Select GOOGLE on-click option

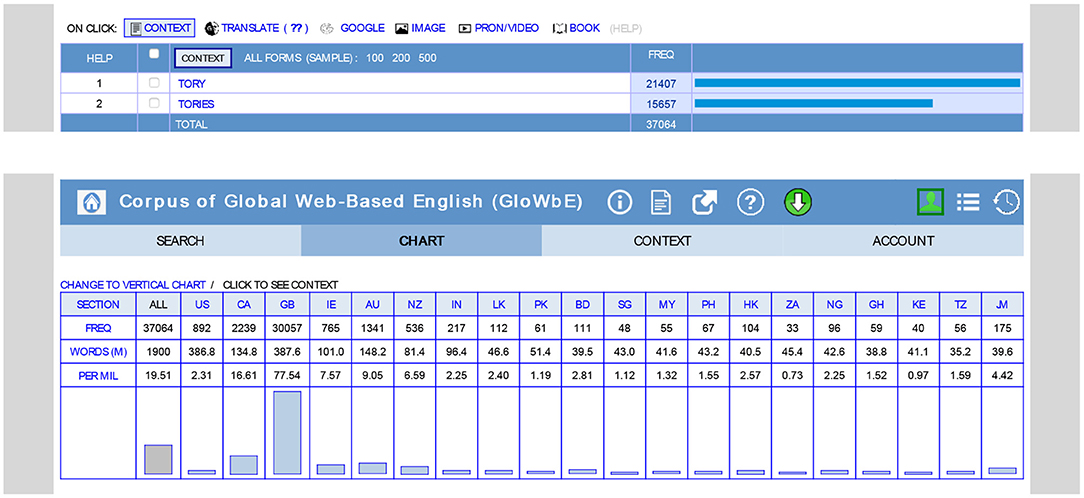(353, 28)
